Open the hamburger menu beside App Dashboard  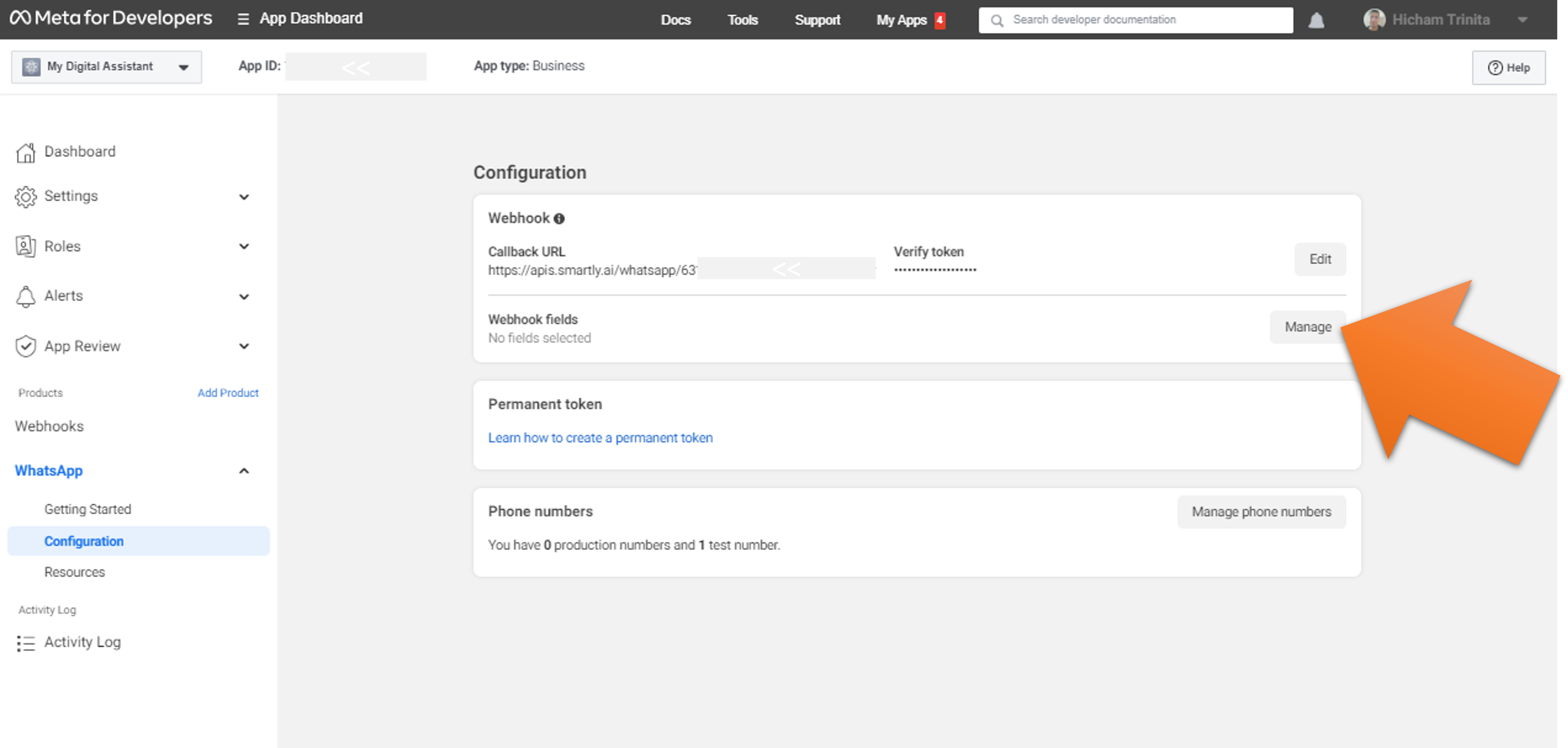tap(243, 19)
